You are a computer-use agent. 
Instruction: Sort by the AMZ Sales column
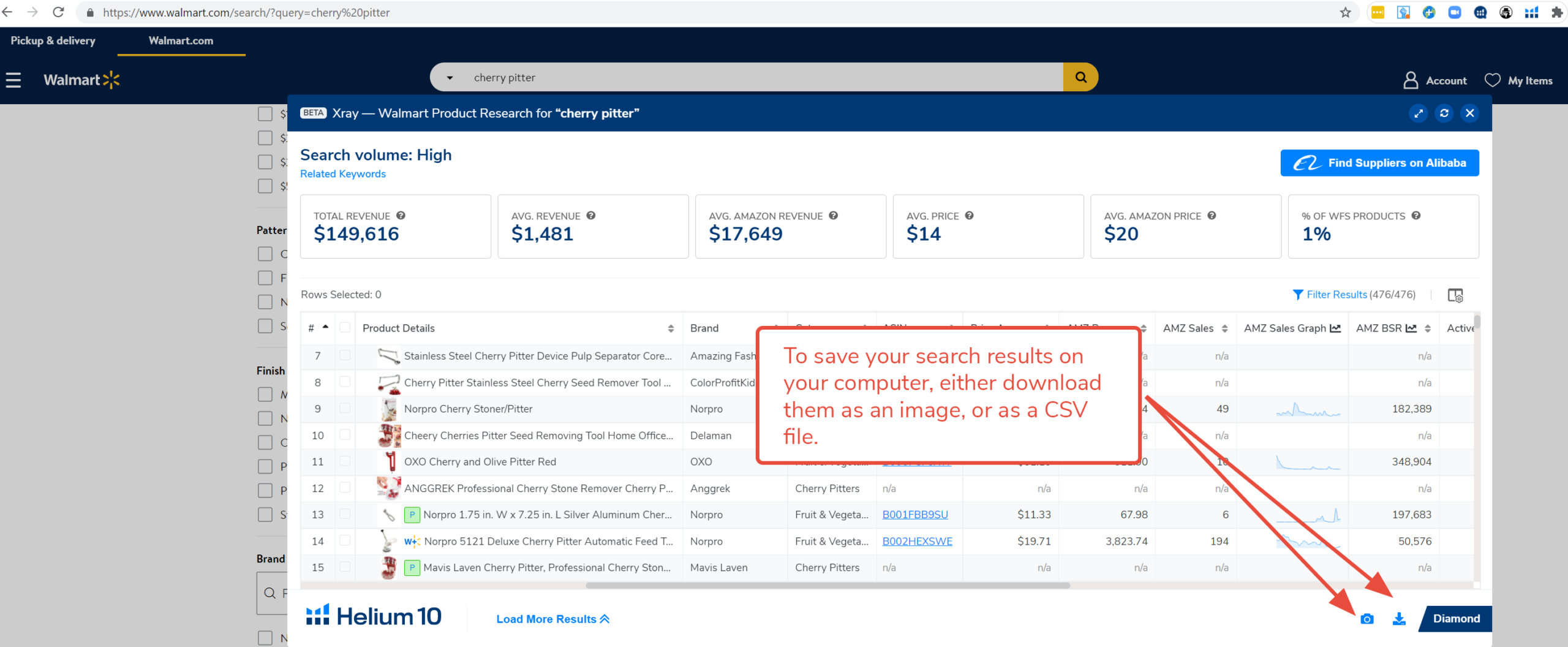(x=1224, y=328)
